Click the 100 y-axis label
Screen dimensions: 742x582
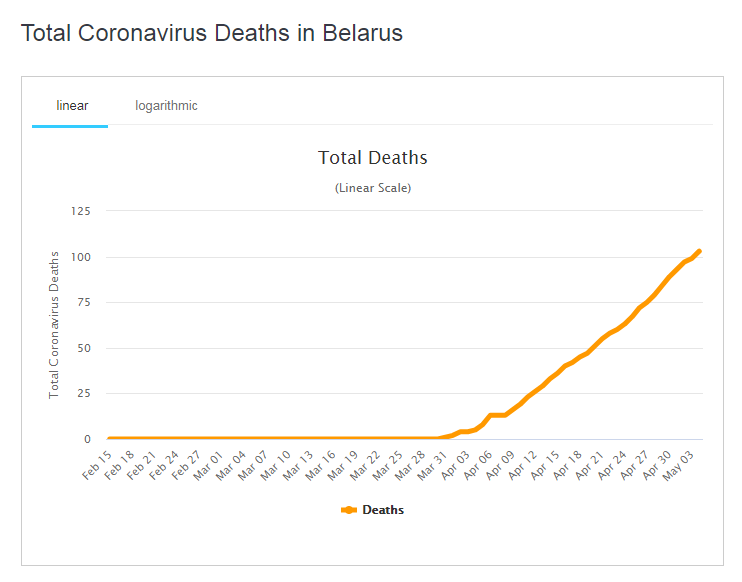[x=80, y=257]
